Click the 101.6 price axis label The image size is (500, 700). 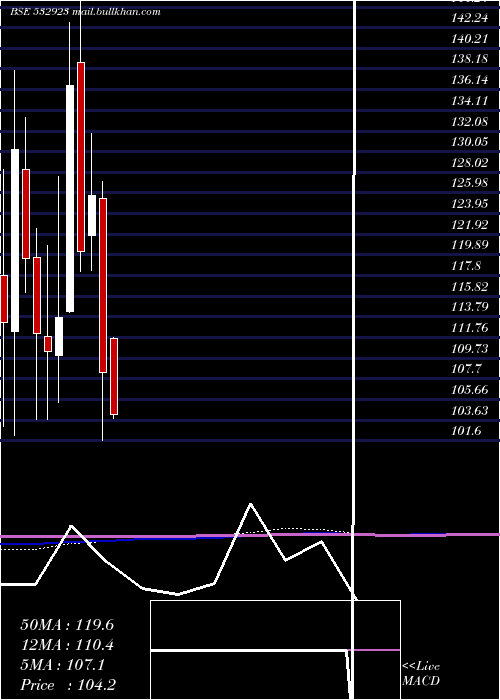466,431
